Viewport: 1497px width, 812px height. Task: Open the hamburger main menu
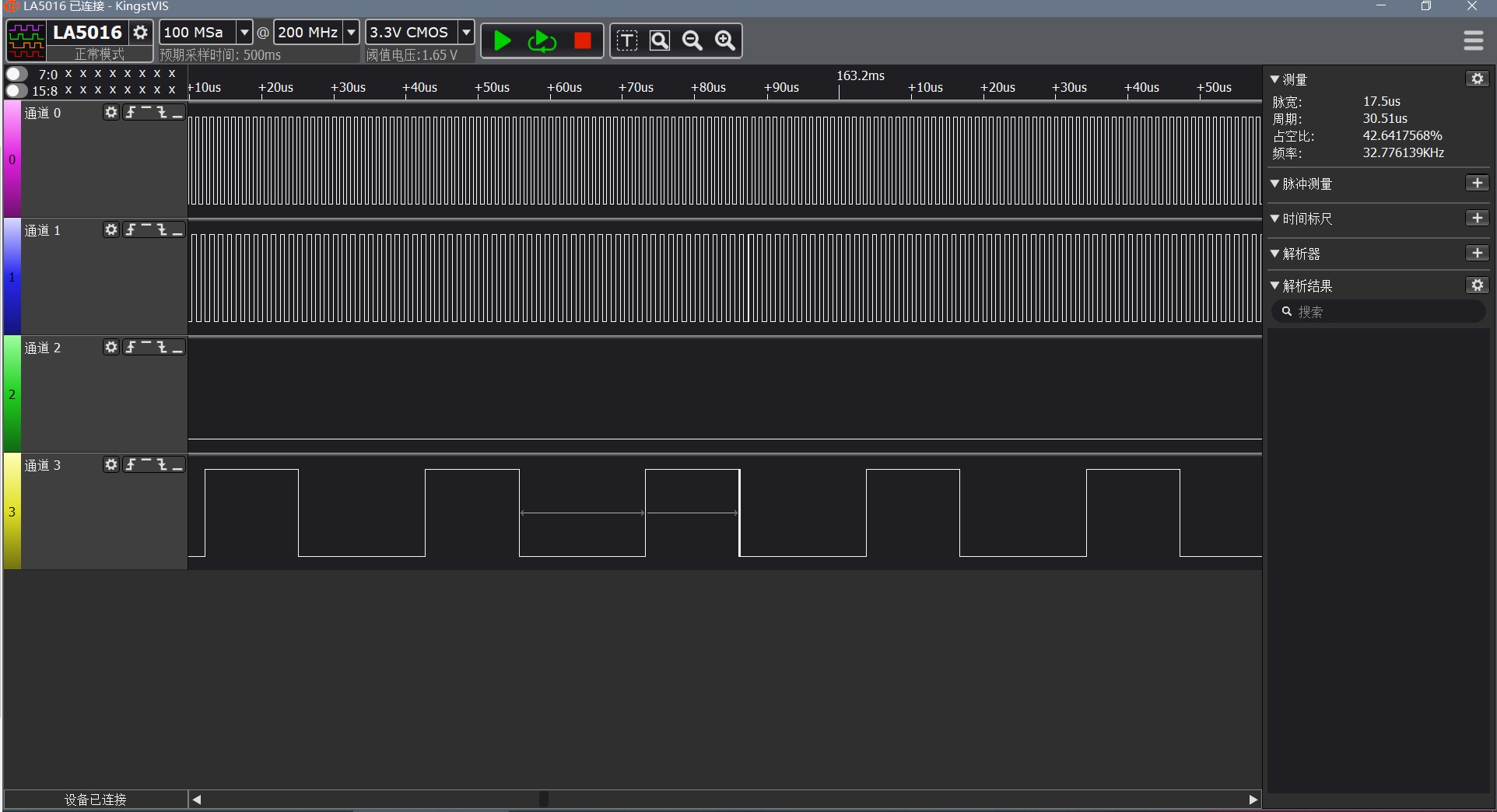1473,40
